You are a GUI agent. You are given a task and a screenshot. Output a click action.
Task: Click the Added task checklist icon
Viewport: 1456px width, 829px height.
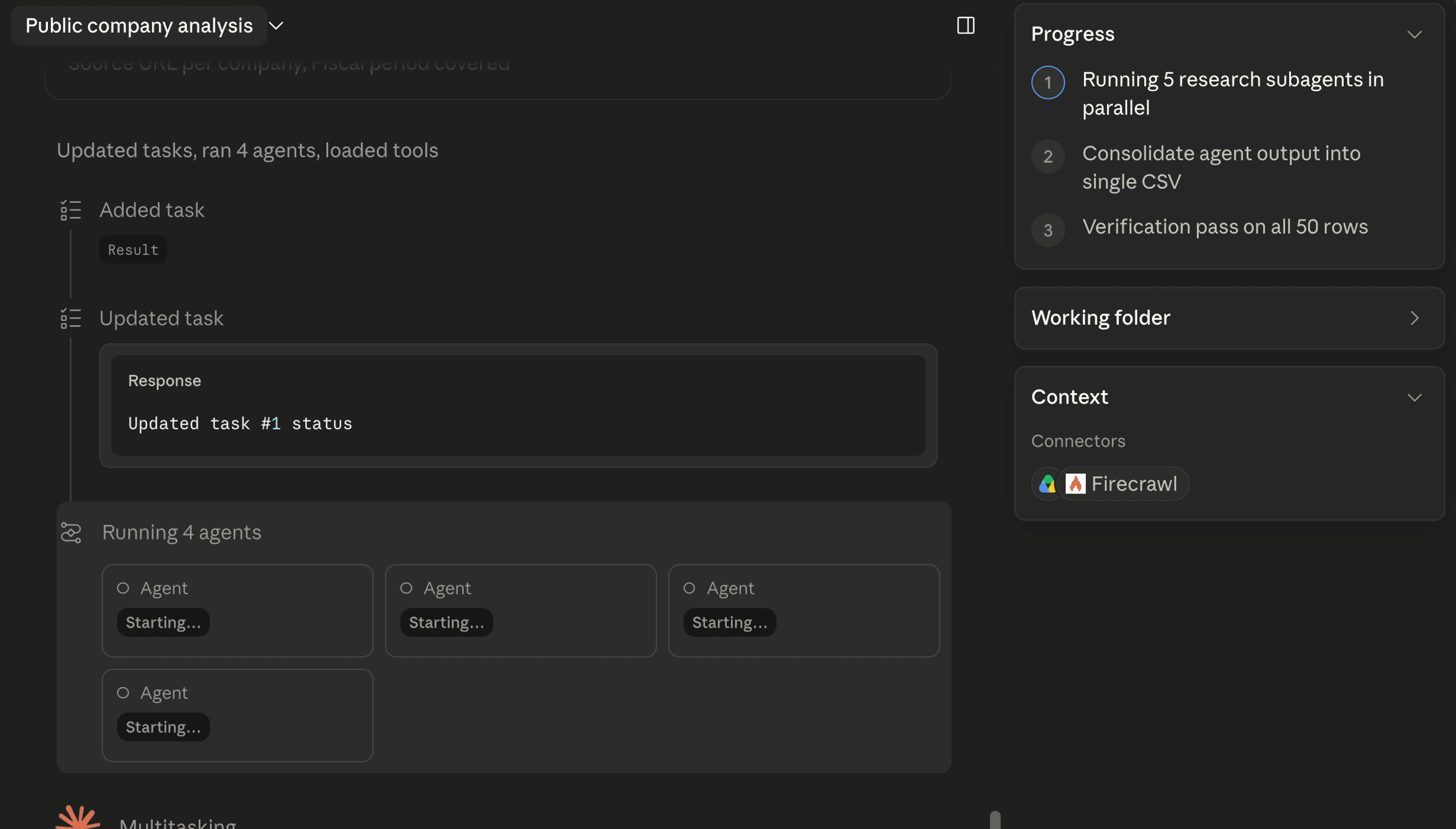pos(71,211)
